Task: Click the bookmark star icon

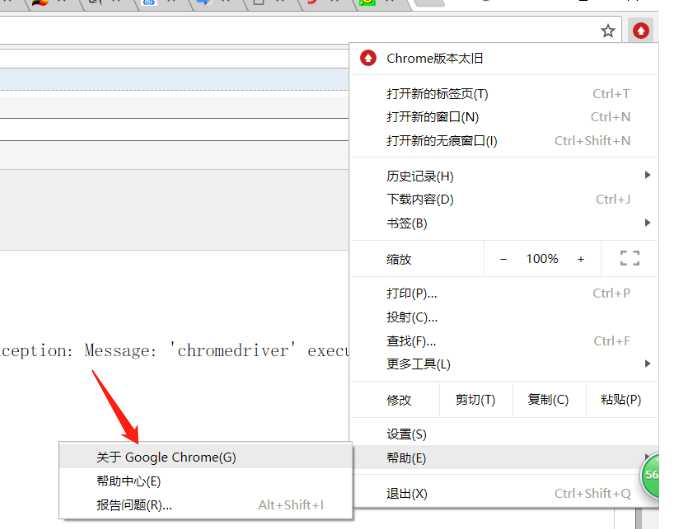Action: click(607, 31)
